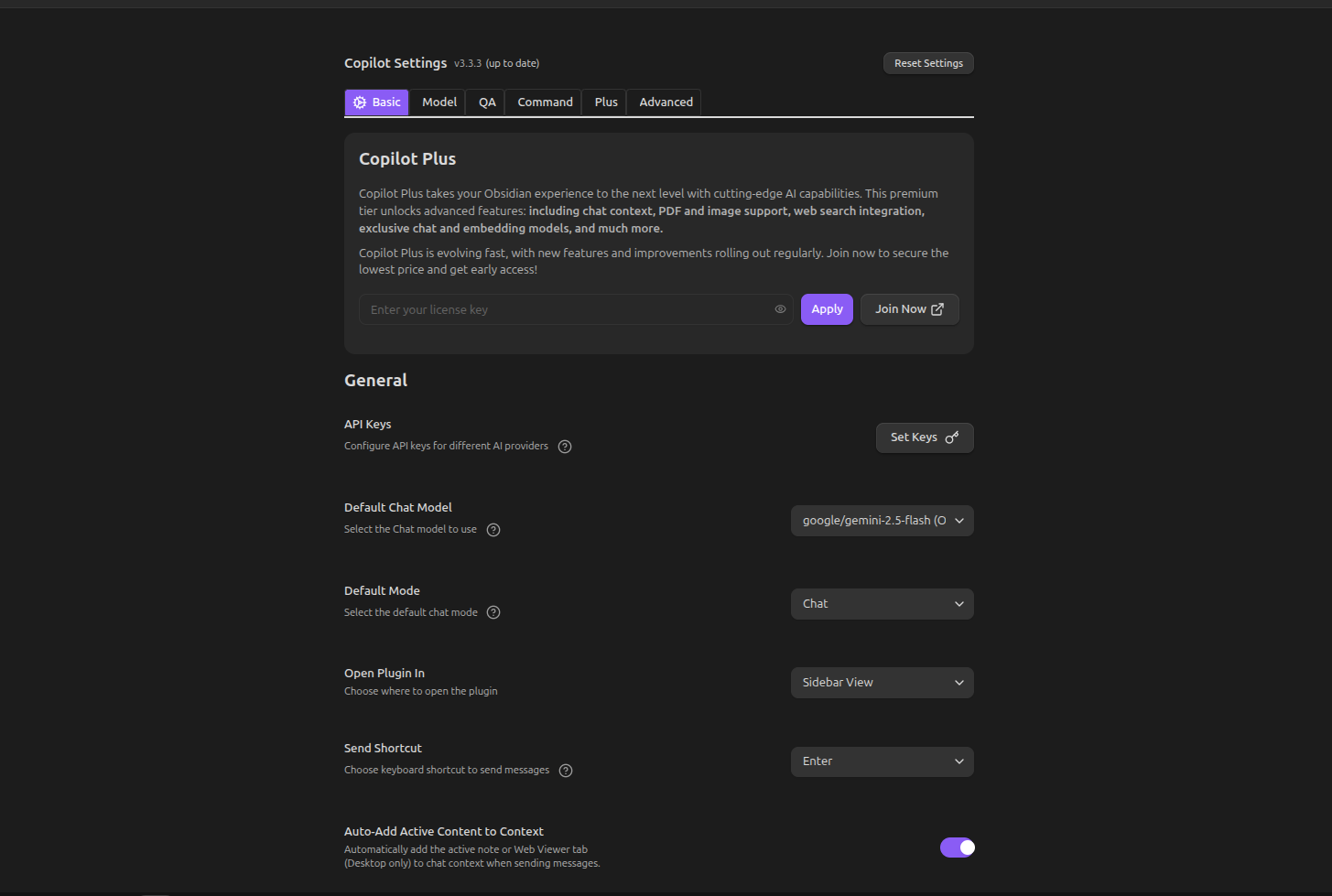Click the Reset Settings button
This screenshot has width=1332, height=896.
[x=928, y=63]
